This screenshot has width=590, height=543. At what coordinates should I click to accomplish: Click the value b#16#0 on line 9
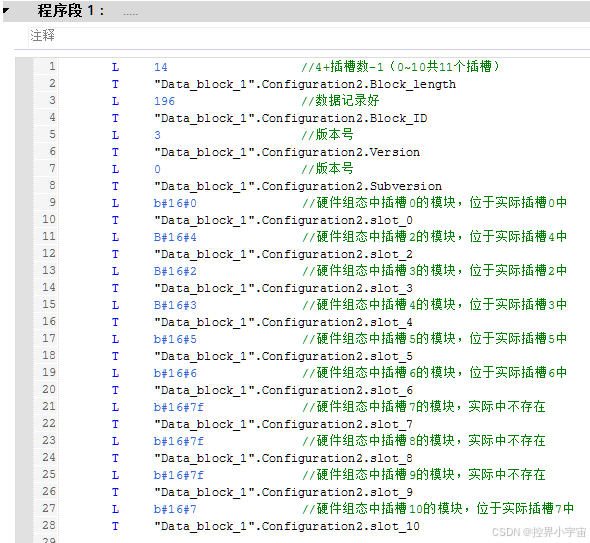[x=175, y=203]
